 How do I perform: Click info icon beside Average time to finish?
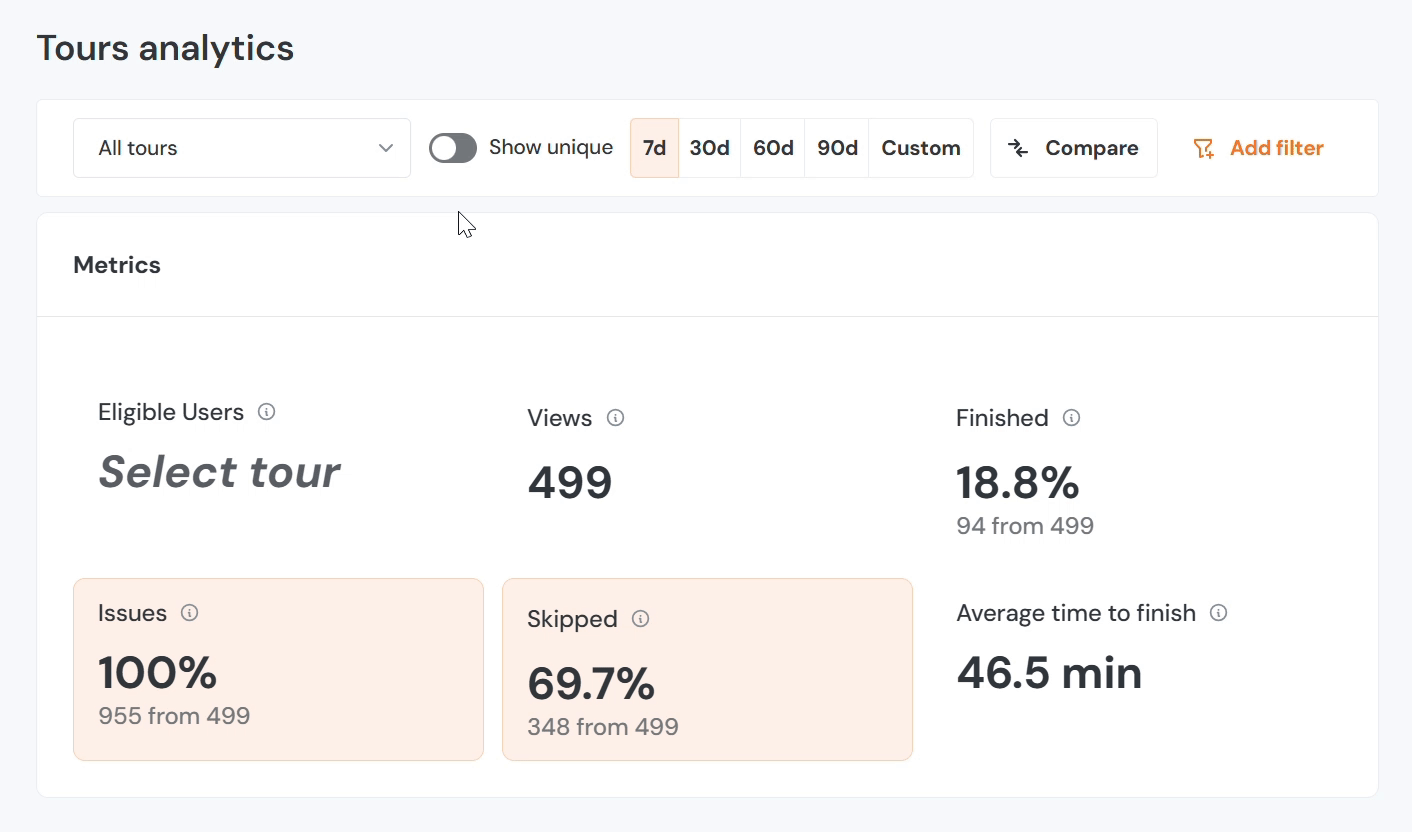(1218, 613)
